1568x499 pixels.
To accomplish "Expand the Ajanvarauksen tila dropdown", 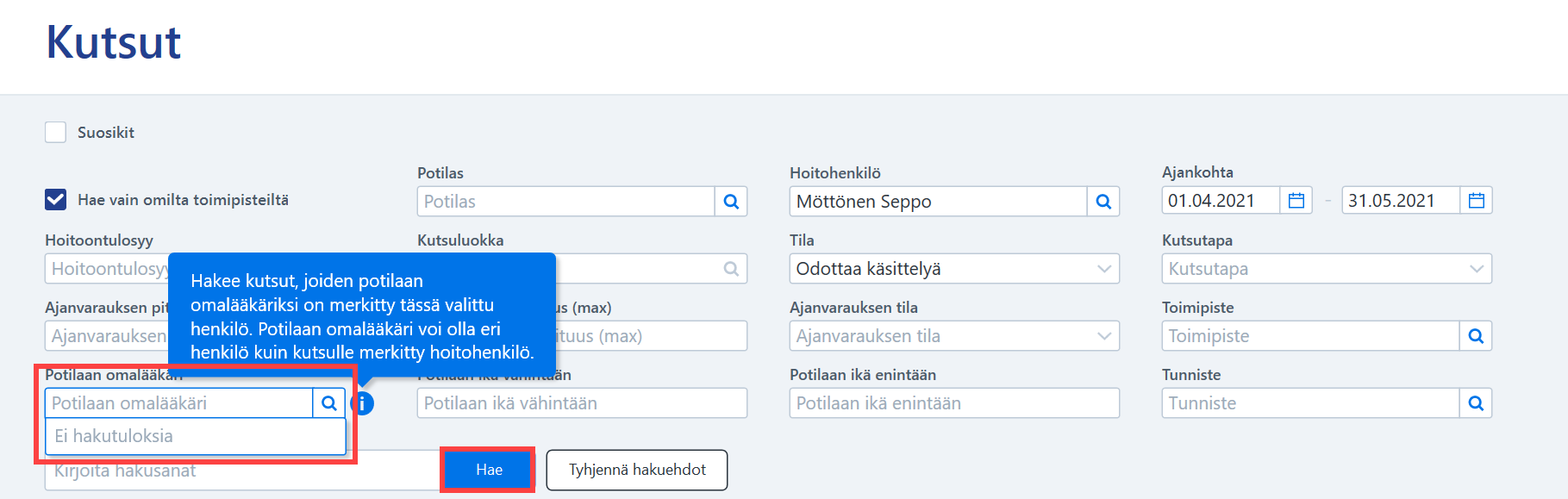I will (954, 336).
